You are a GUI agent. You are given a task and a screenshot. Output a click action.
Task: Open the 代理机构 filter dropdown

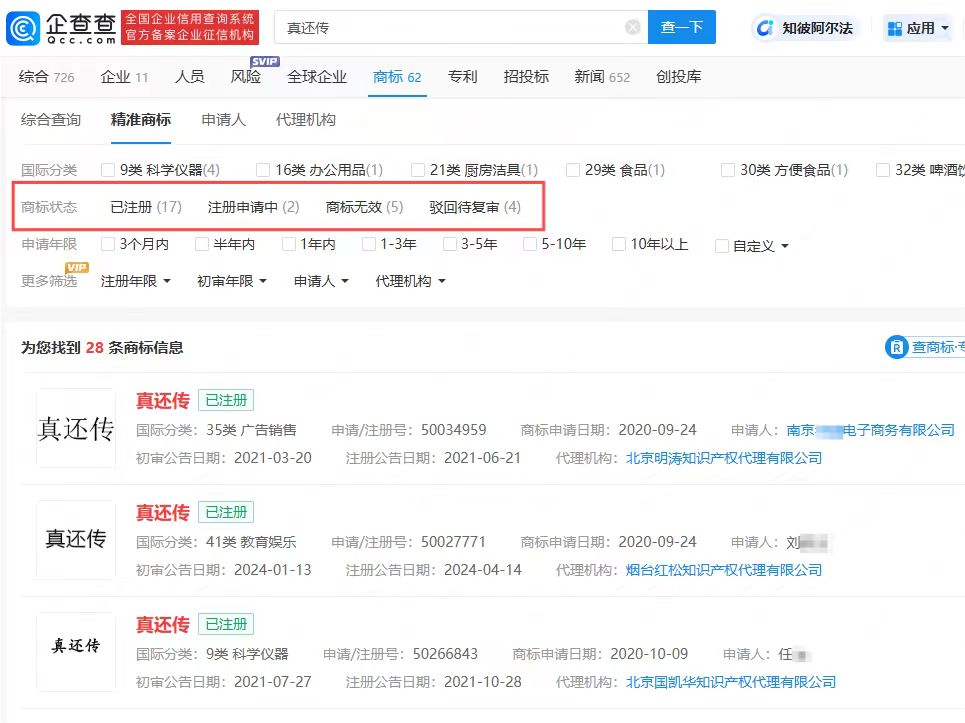click(x=410, y=281)
